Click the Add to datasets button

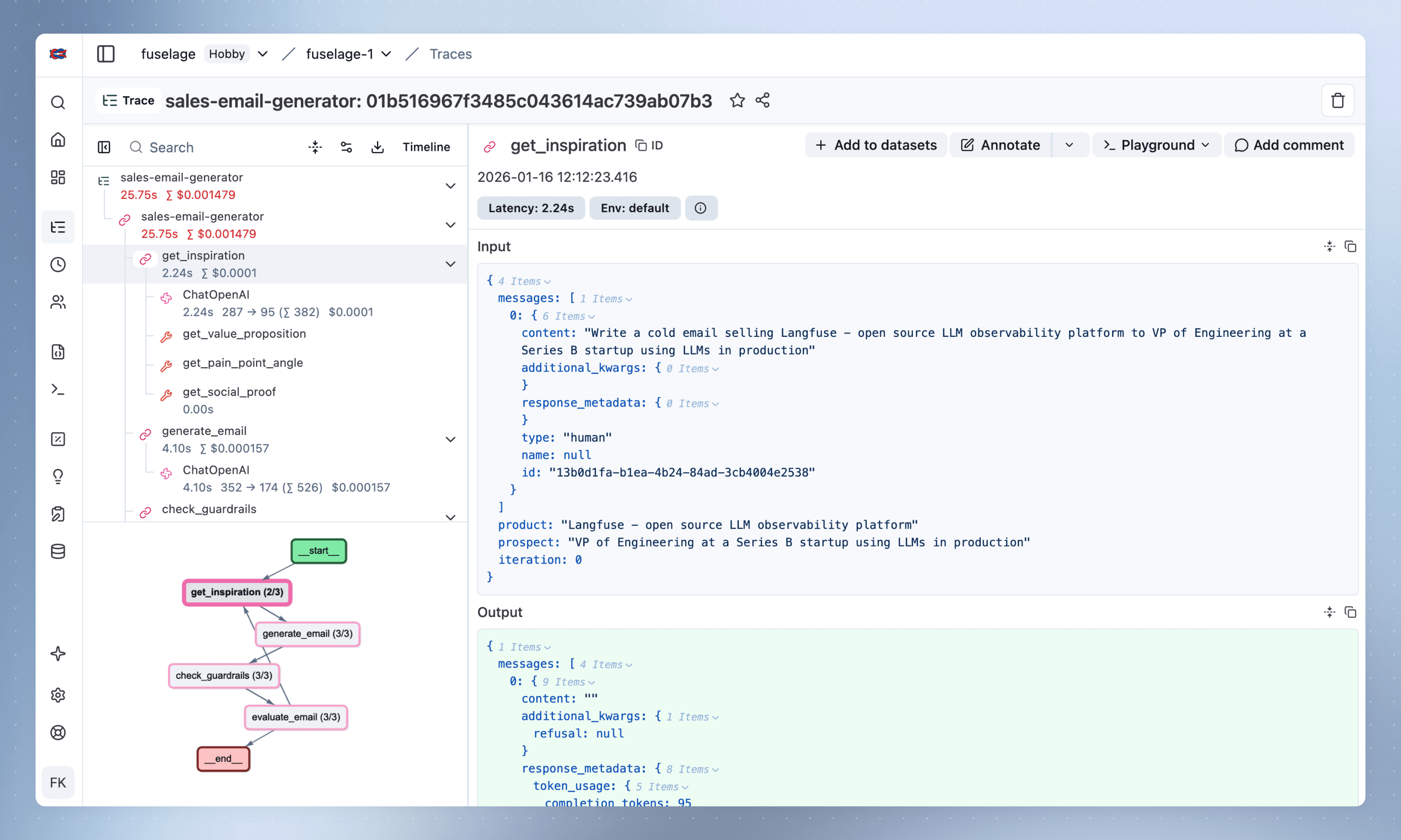pos(875,145)
